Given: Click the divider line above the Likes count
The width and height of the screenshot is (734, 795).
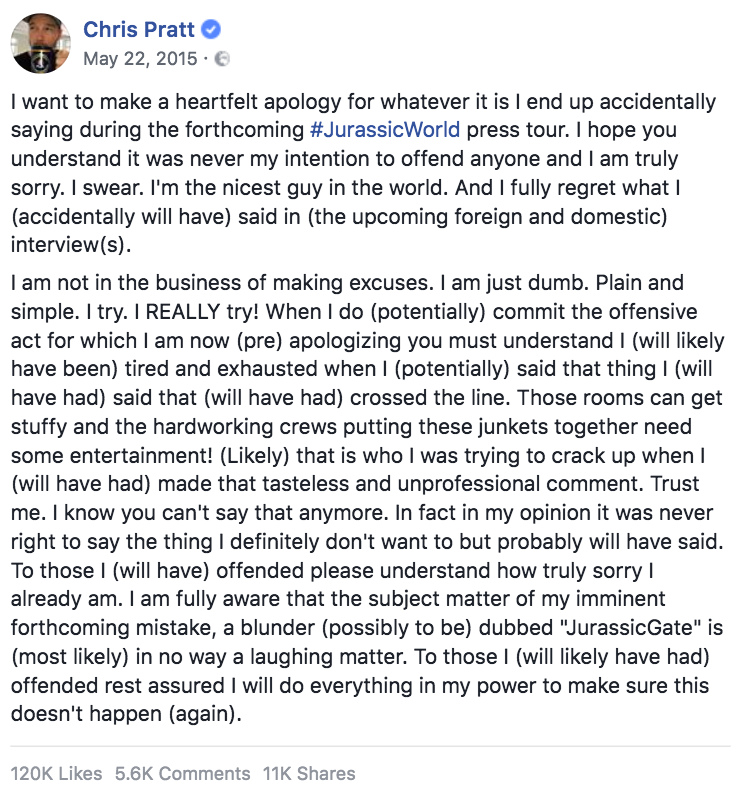Looking at the screenshot, I should click(x=370, y=746).
